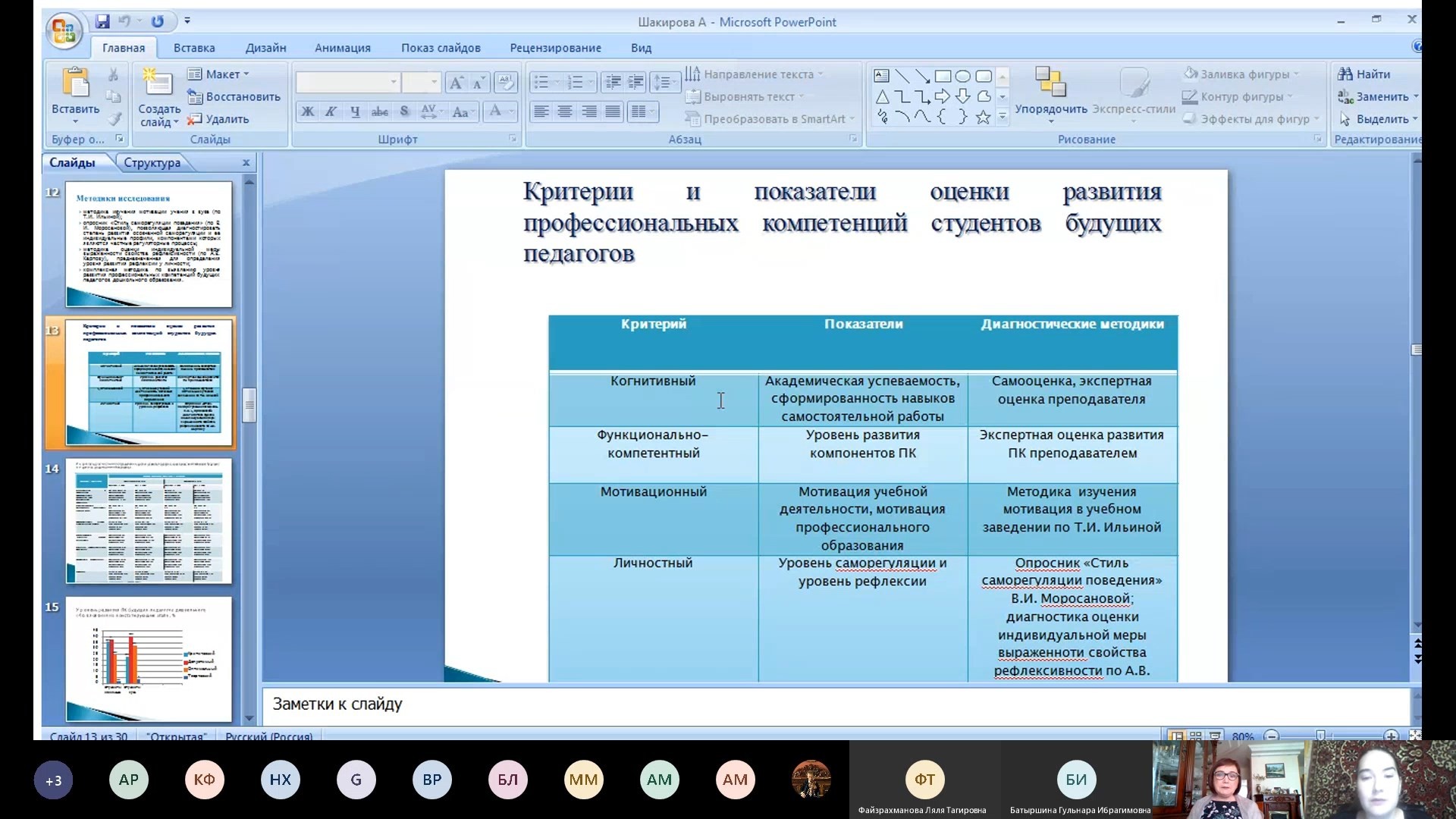Switch to Структура outline tab
1456x819 pixels.
point(152,162)
